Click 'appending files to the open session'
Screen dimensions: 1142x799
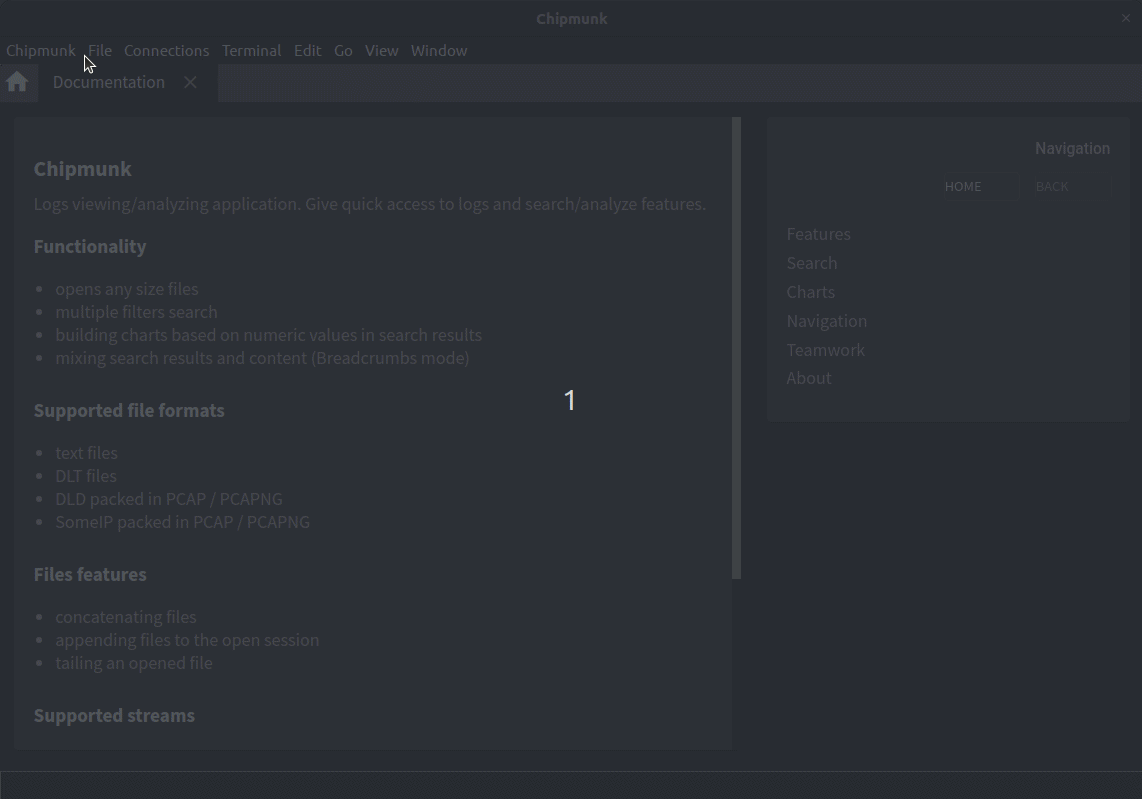tap(187, 640)
